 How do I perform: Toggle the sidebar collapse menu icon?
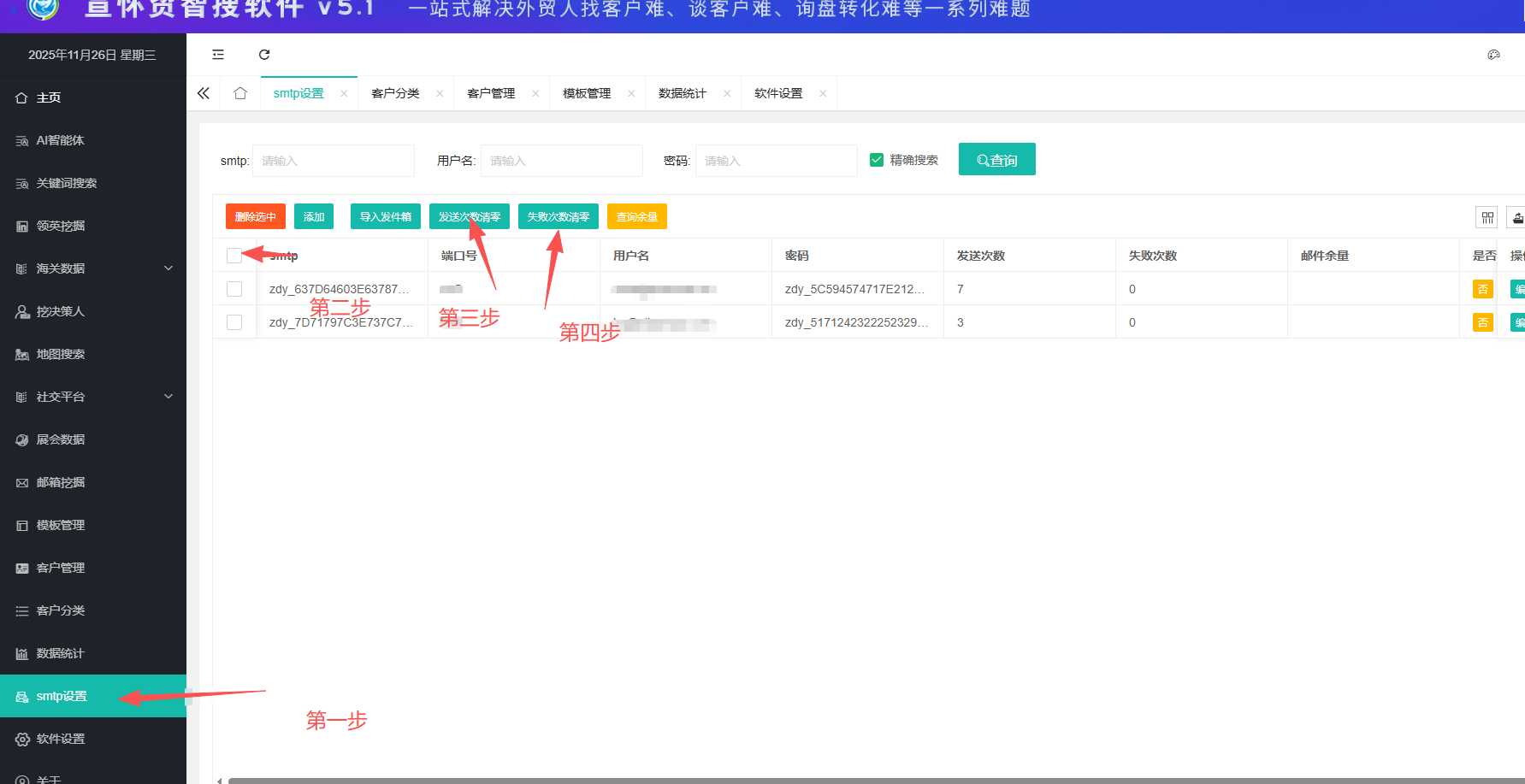click(x=218, y=55)
